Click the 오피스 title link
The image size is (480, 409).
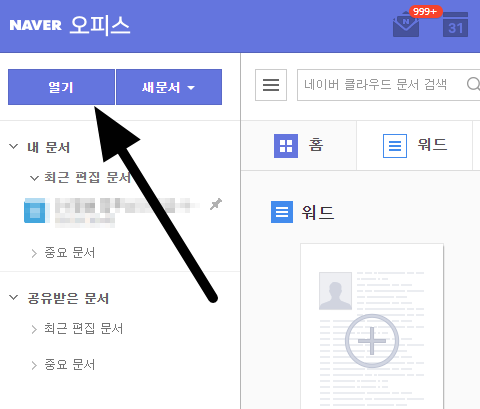click(100, 25)
